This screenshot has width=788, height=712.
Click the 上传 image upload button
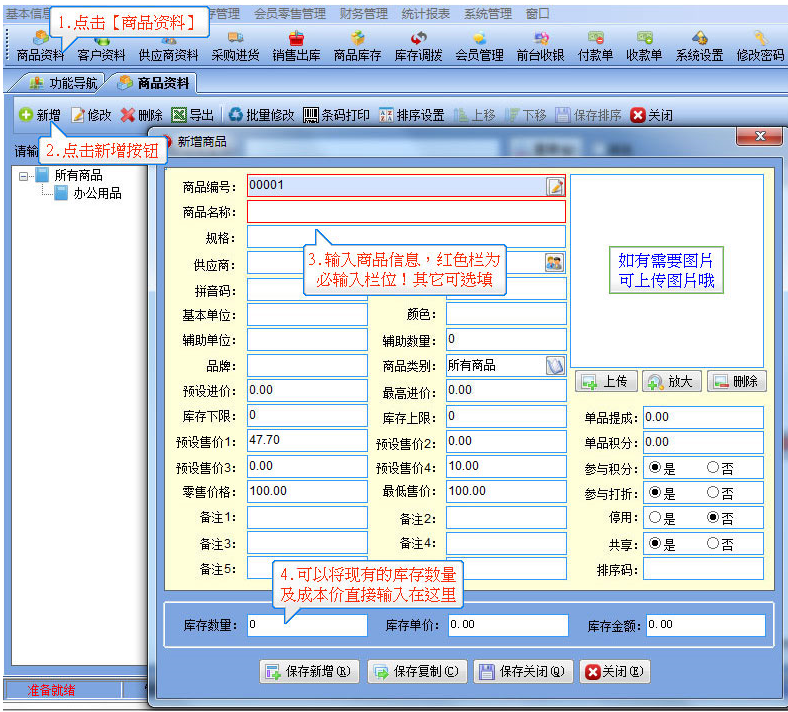tap(606, 381)
